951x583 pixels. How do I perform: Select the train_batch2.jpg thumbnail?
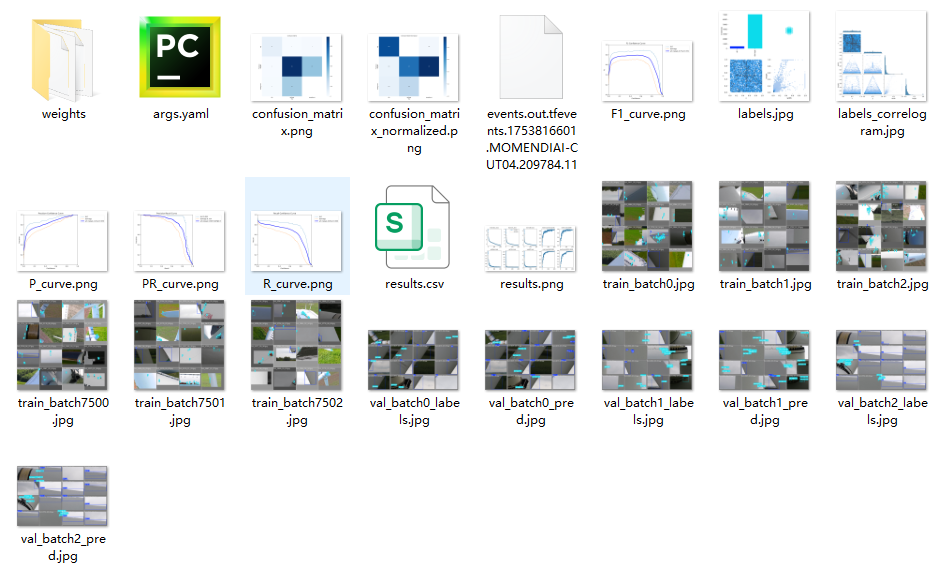881,226
